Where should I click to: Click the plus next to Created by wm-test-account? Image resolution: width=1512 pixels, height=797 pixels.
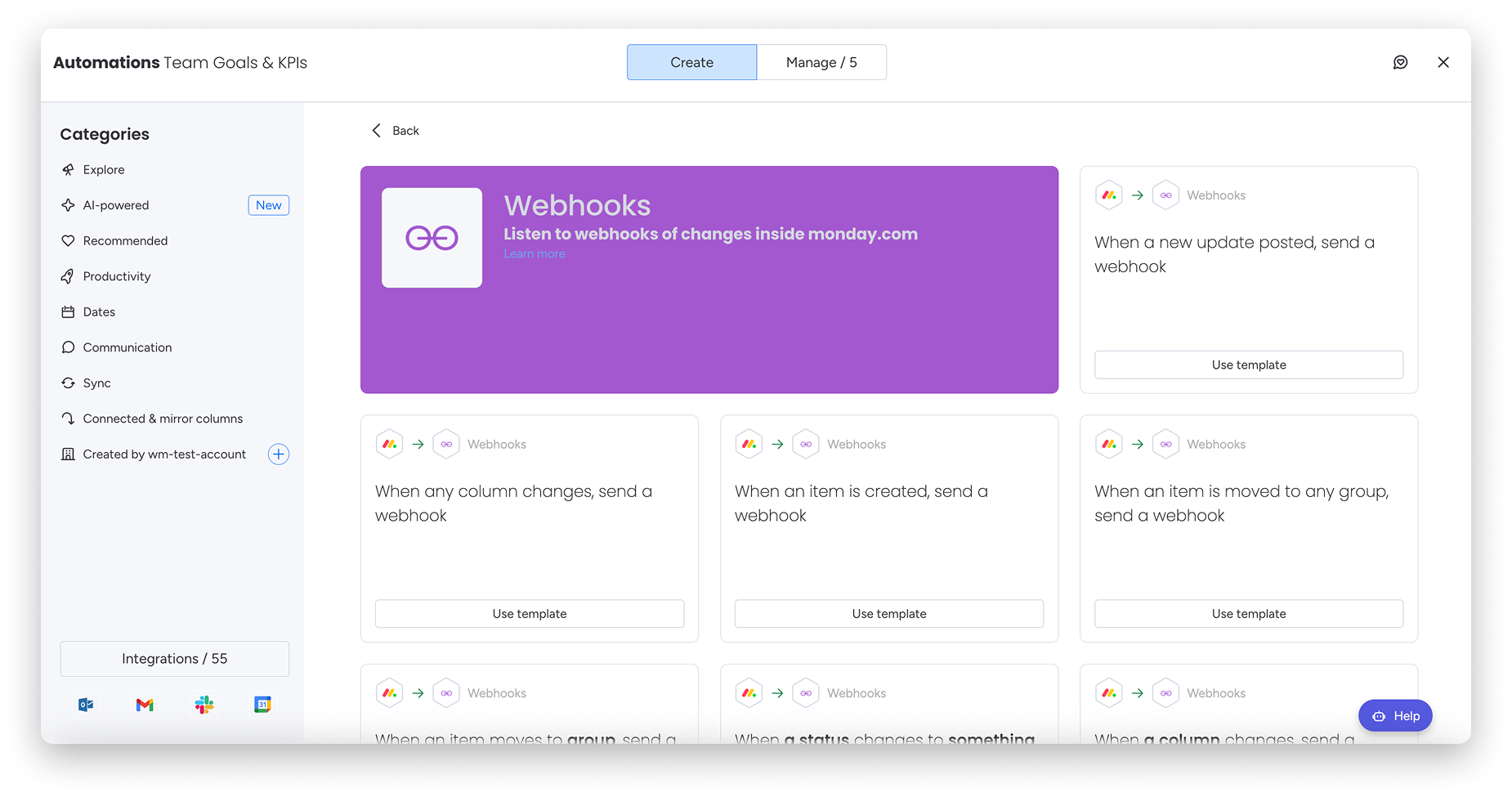click(x=279, y=454)
